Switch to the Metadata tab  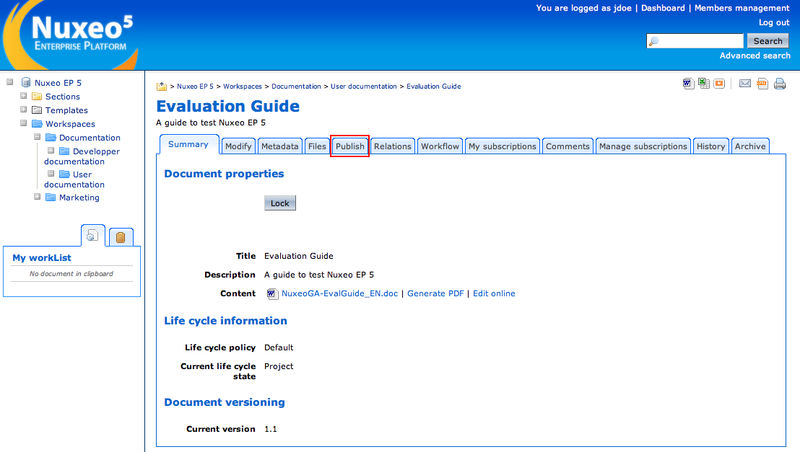(x=280, y=146)
